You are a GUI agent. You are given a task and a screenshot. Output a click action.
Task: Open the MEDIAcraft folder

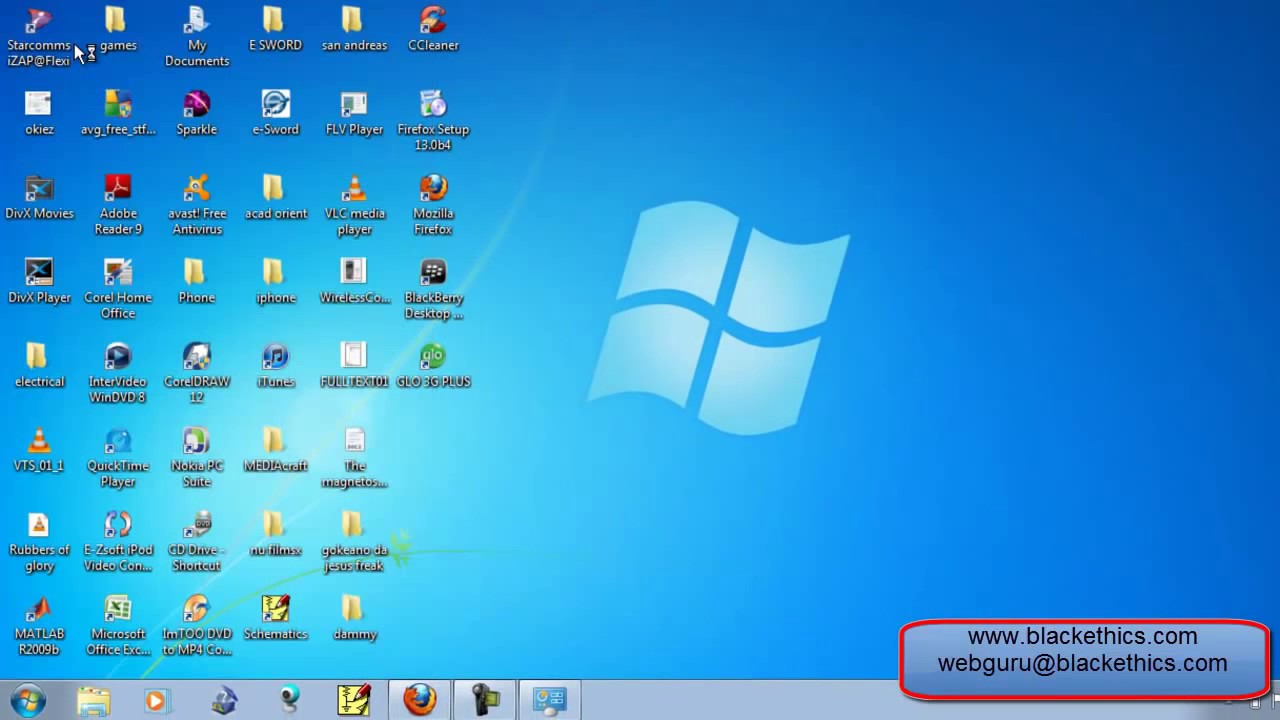click(275, 449)
